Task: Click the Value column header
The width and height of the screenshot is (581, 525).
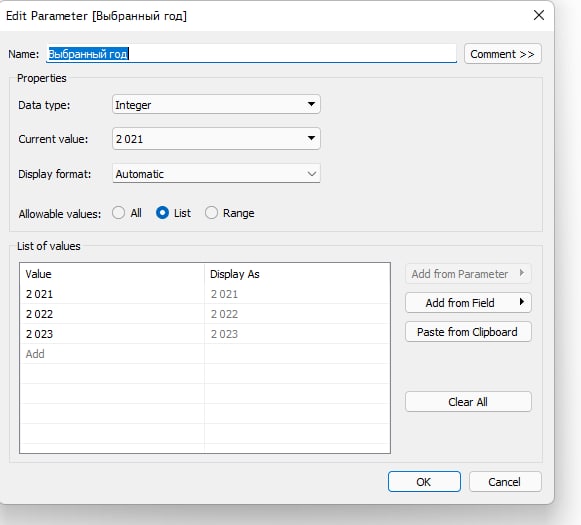Action: tap(112, 274)
